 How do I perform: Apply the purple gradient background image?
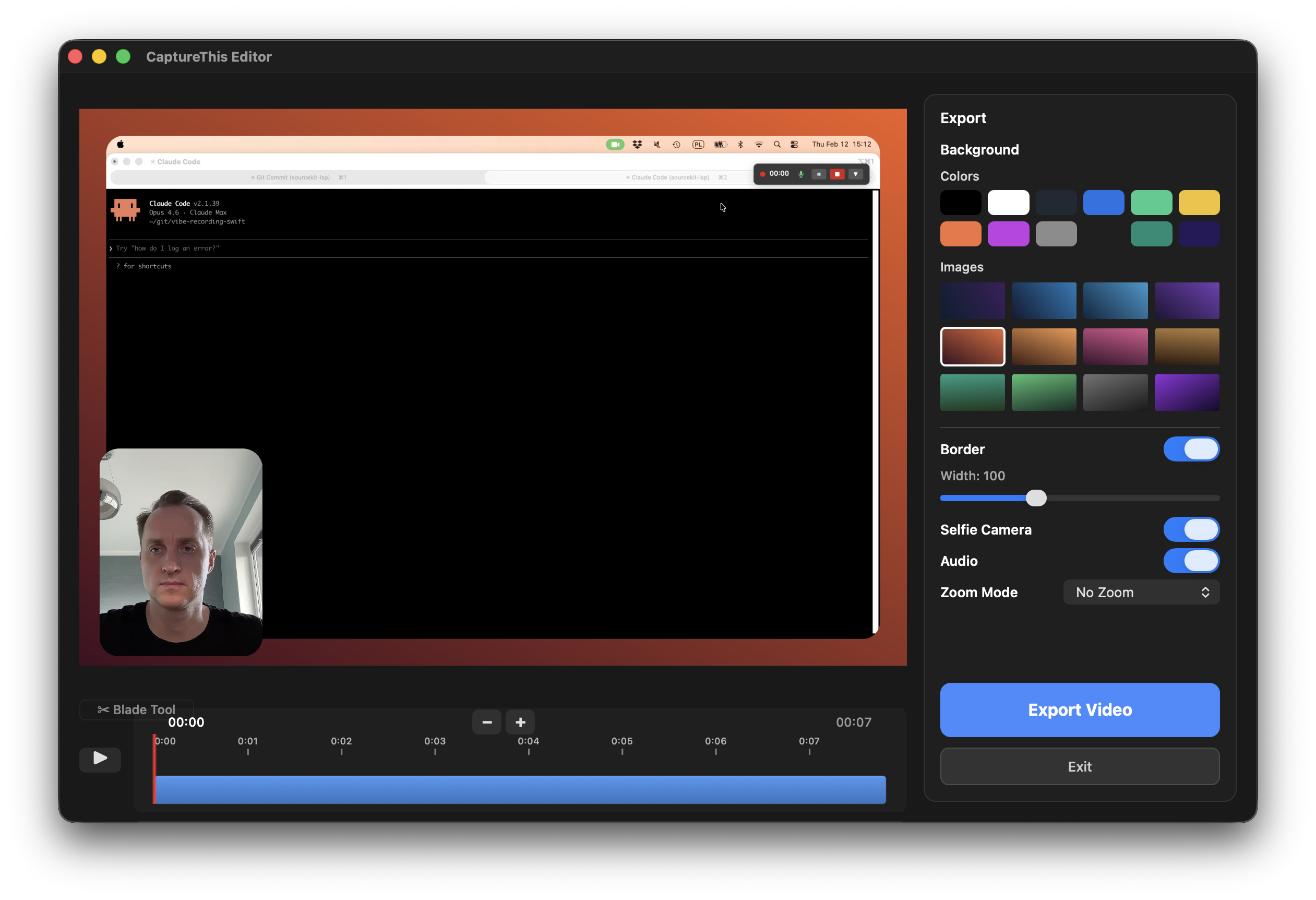pos(1188,392)
